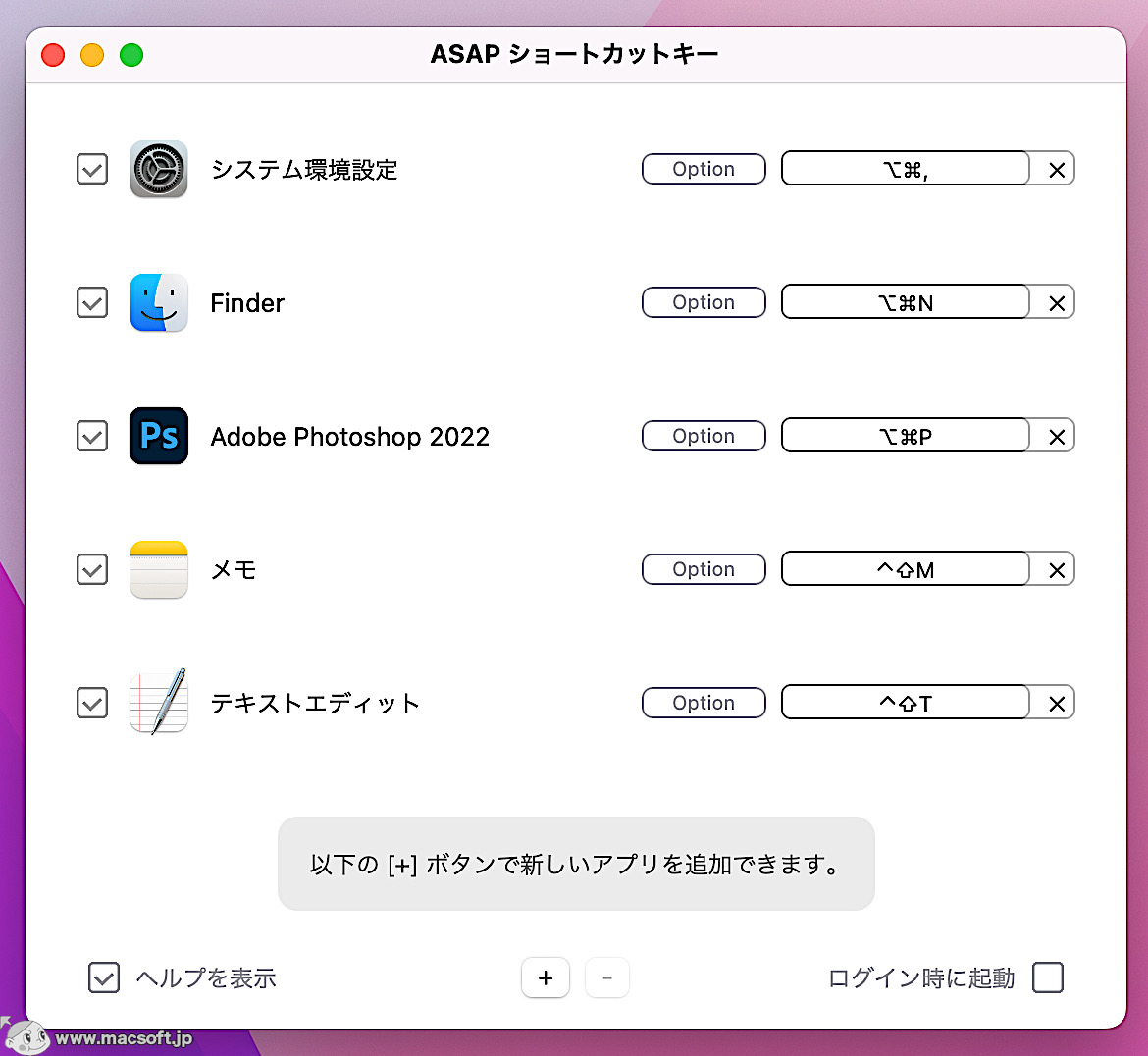Click the Adobe Photoshop 2022 app icon

[x=158, y=436]
